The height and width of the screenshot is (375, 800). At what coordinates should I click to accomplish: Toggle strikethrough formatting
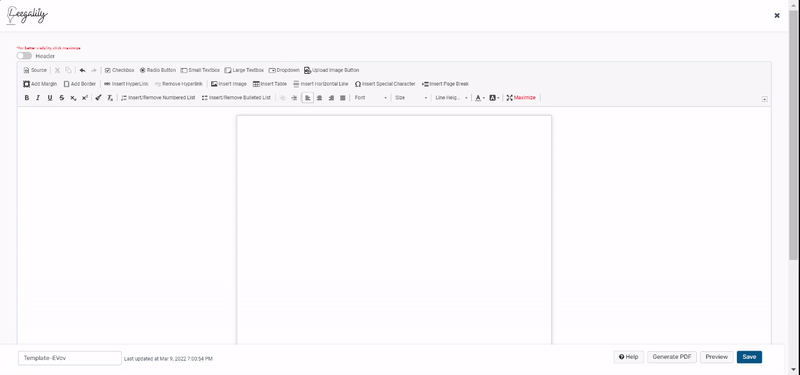point(62,97)
